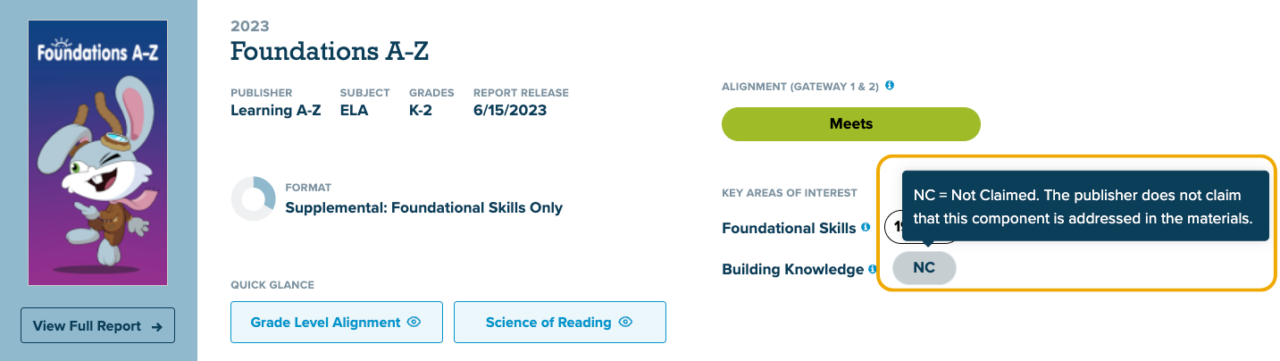Viewport: 1280px width, 361px height.
Task: Click the info icon beside Foundational Skills
Action: 866,228
